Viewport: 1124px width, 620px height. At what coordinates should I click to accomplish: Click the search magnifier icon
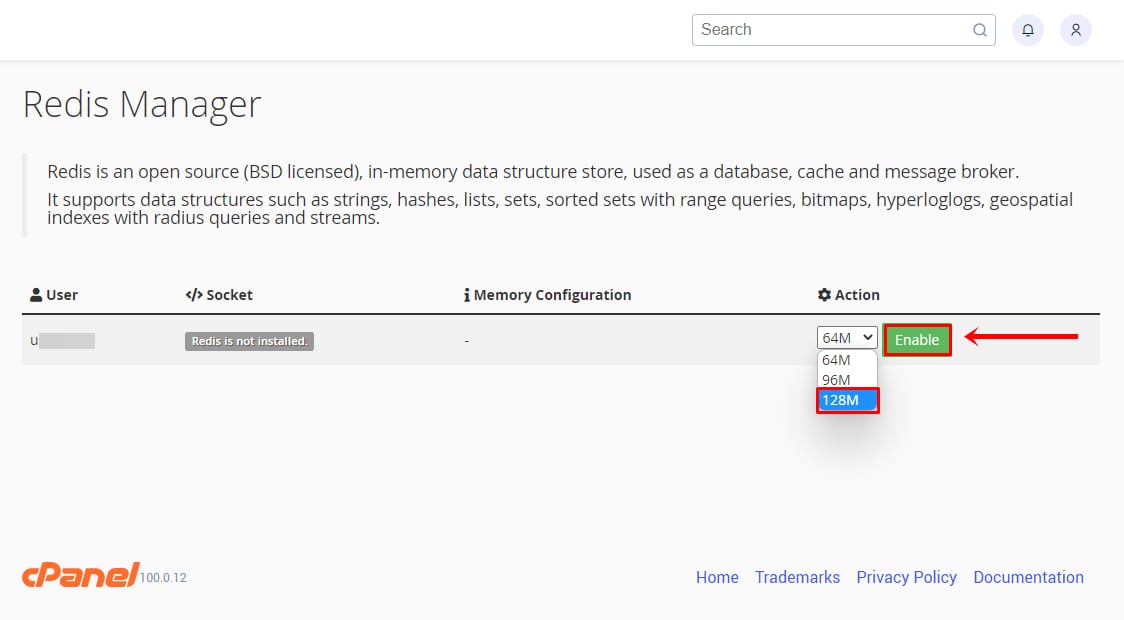click(x=979, y=30)
